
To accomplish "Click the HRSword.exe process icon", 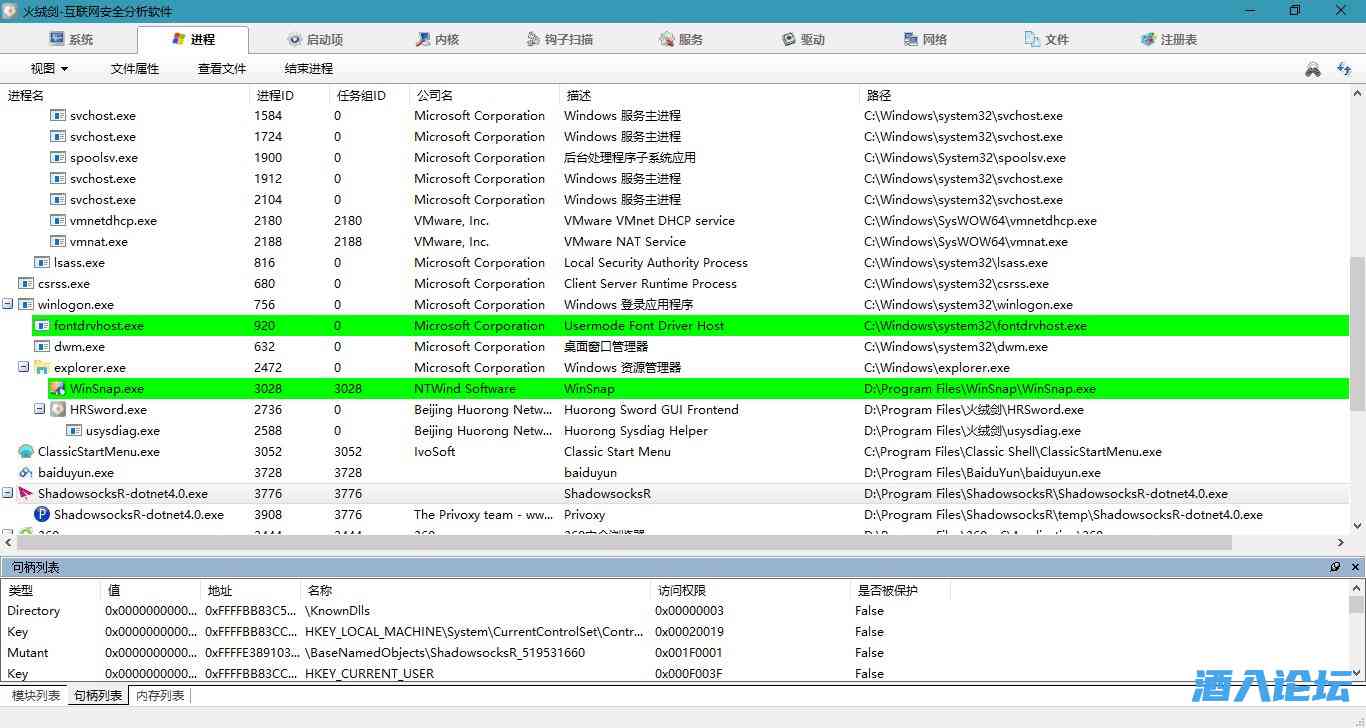I will 58,410.
